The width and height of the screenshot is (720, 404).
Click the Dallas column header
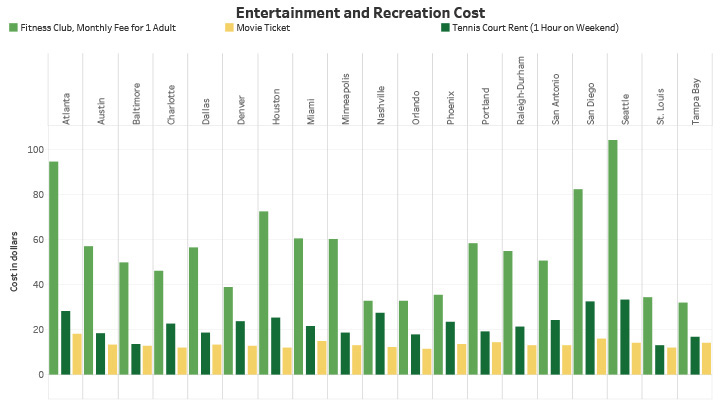(206, 111)
